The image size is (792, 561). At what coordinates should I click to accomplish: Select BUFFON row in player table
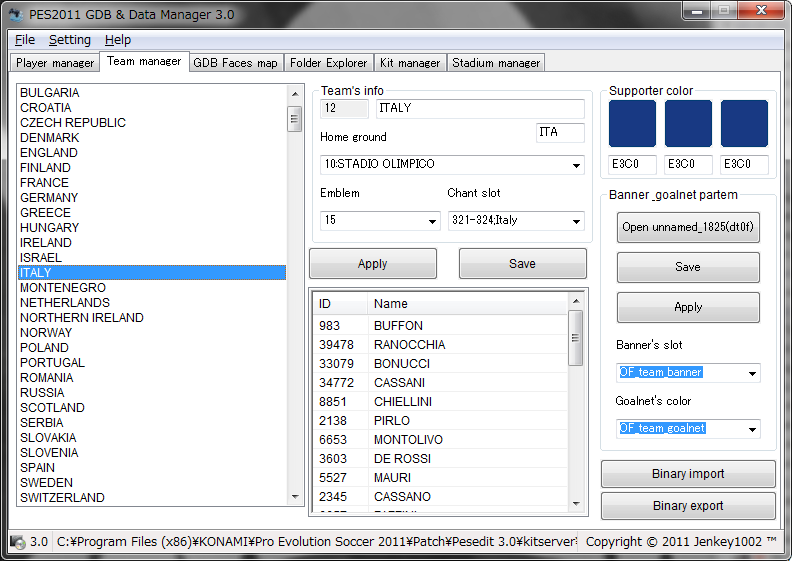click(x=440, y=326)
